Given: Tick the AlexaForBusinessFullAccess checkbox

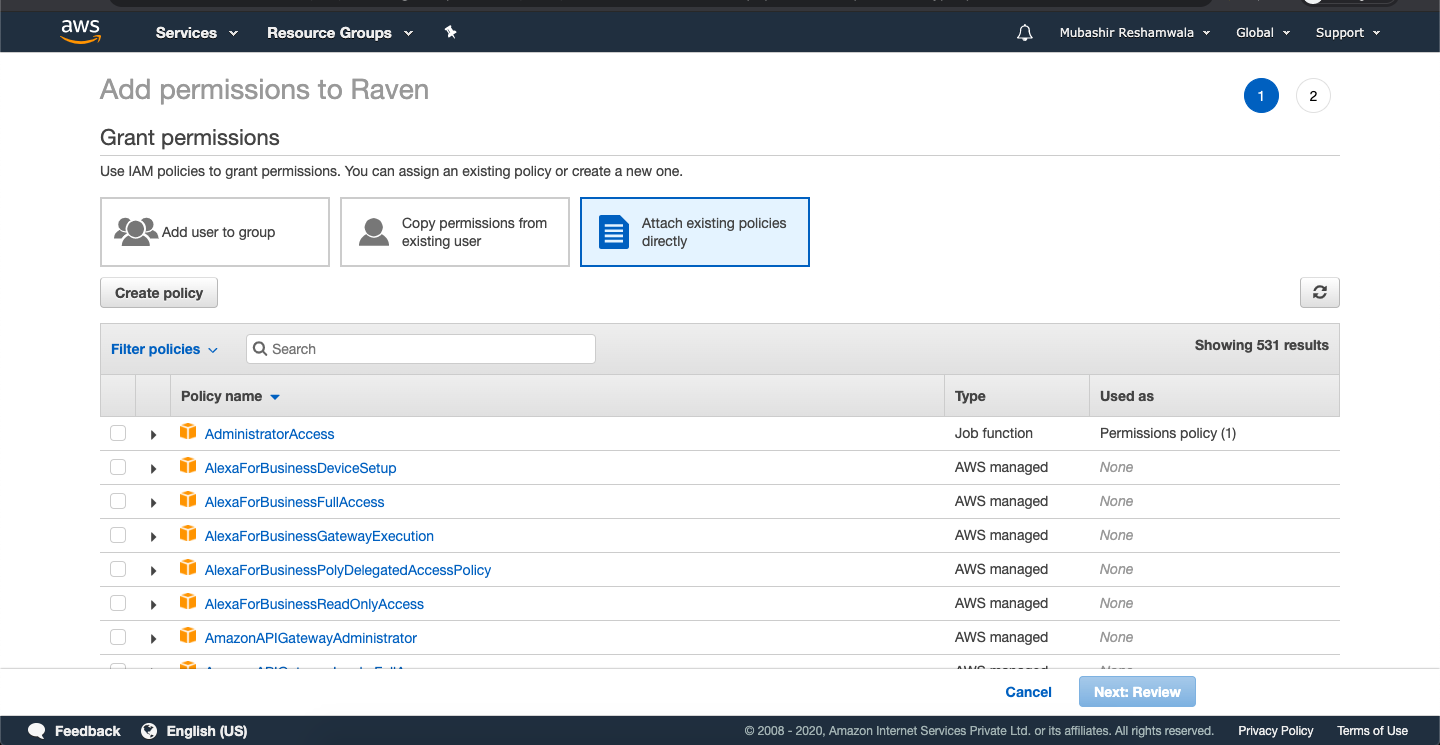Looking at the screenshot, I should pos(118,501).
